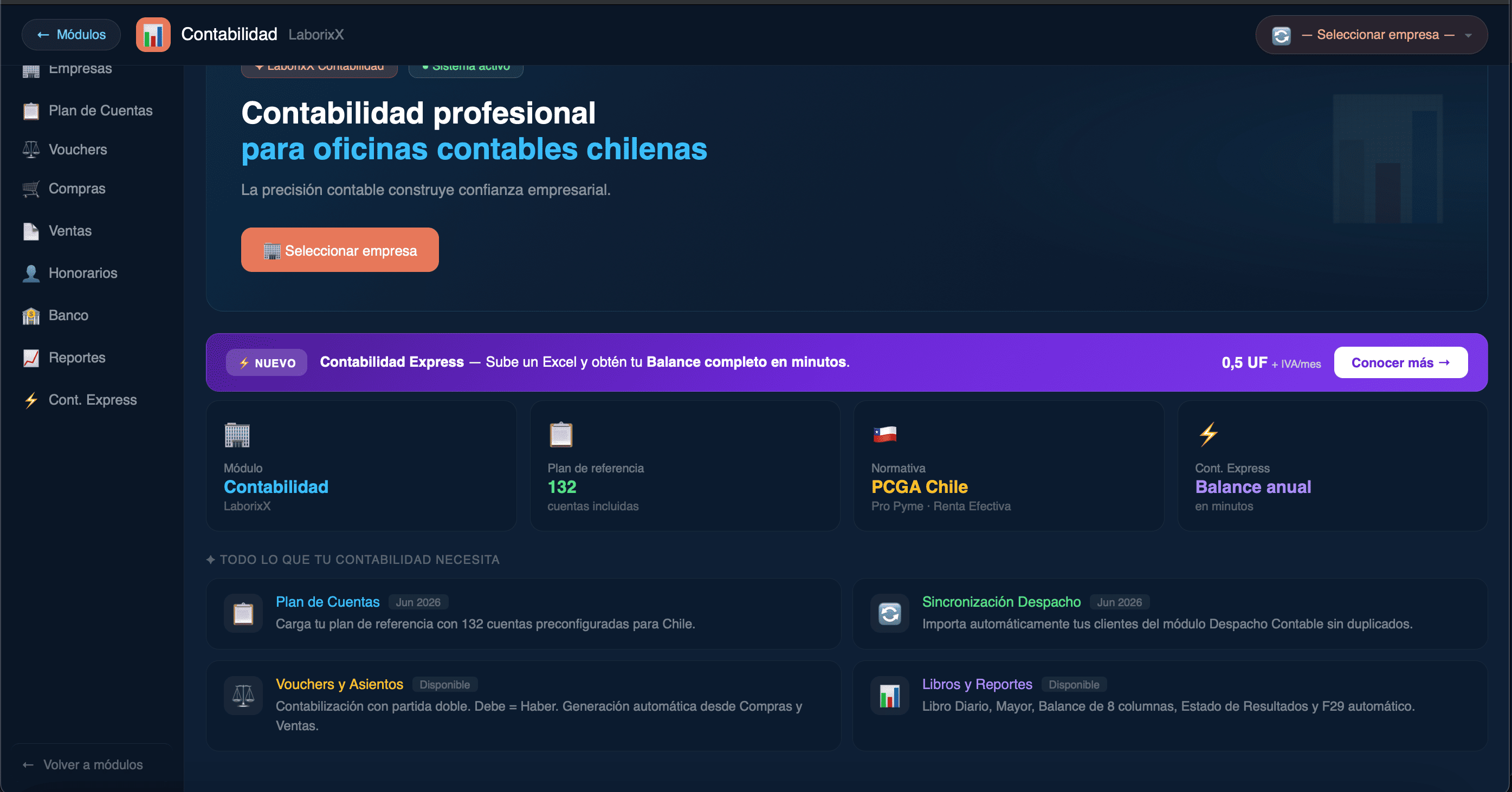Click the Balance anual value text

click(x=1252, y=487)
